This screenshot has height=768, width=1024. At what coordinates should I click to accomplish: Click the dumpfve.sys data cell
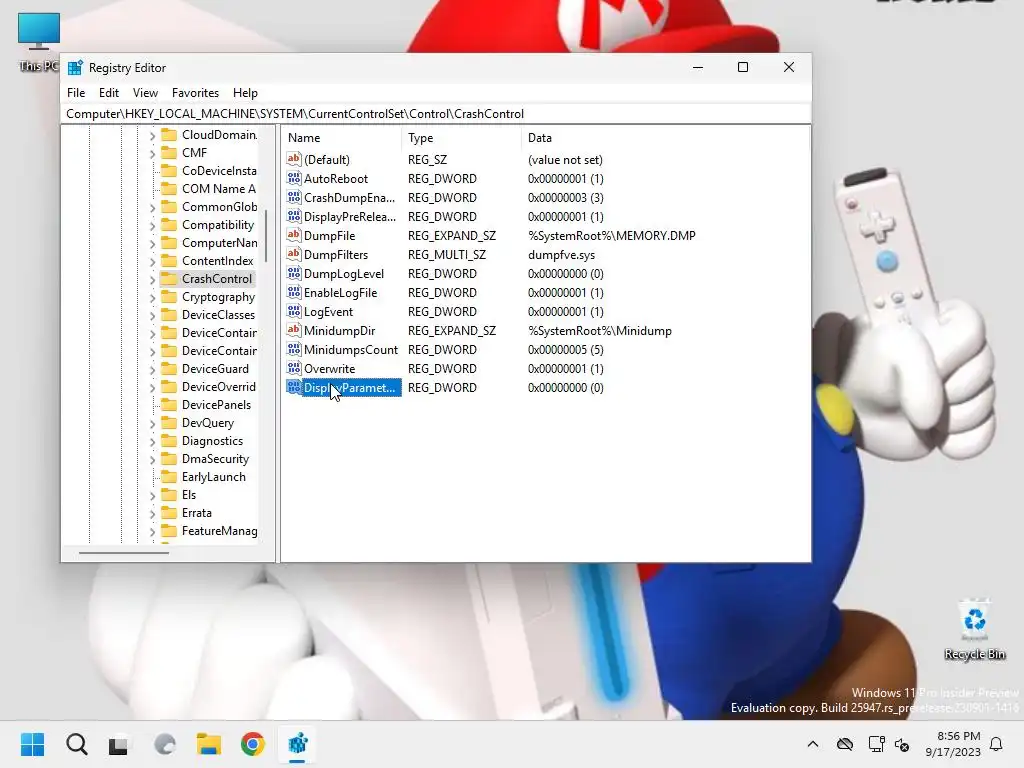click(561, 255)
